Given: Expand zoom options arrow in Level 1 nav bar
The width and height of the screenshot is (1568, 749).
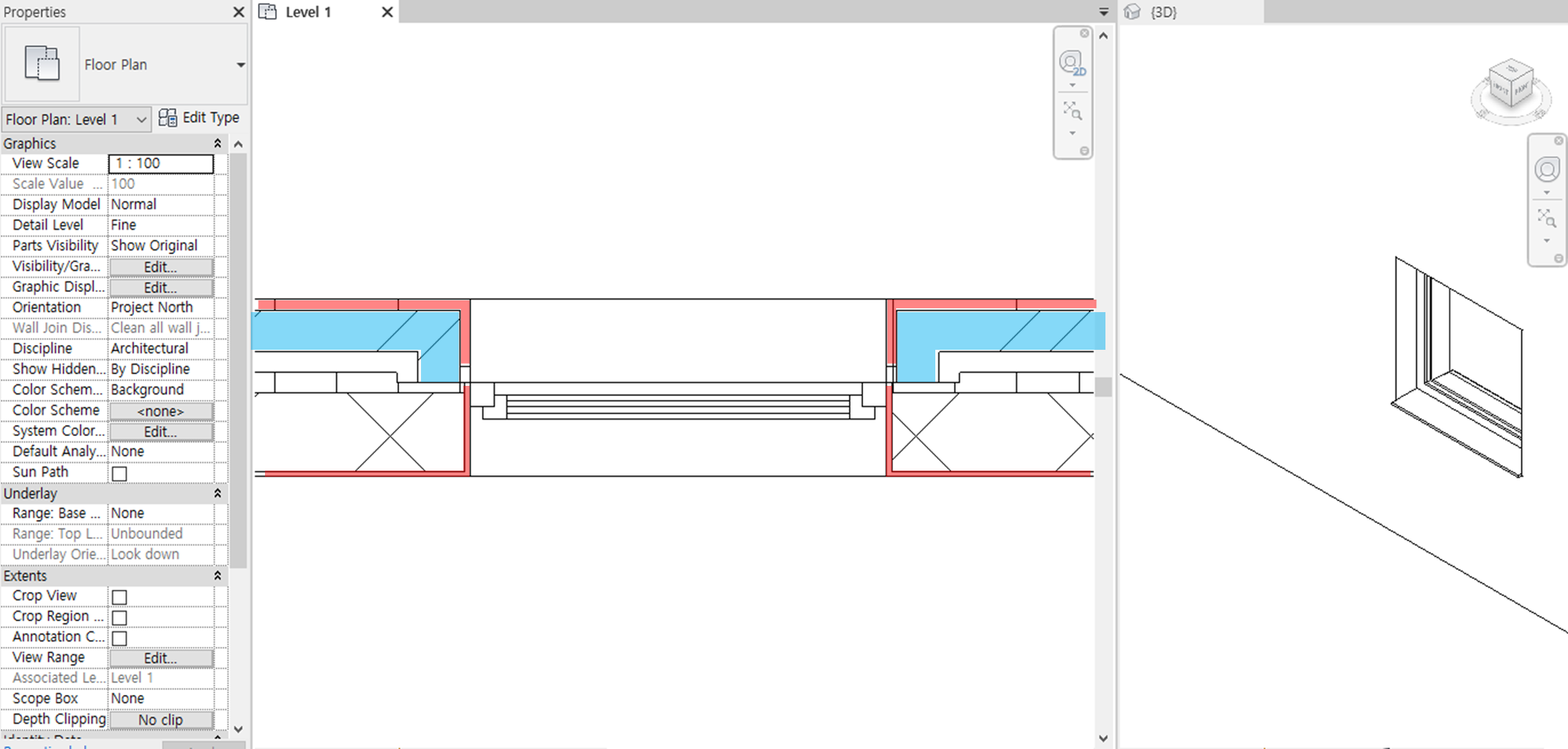Looking at the screenshot, I should tap(1073, 133).
